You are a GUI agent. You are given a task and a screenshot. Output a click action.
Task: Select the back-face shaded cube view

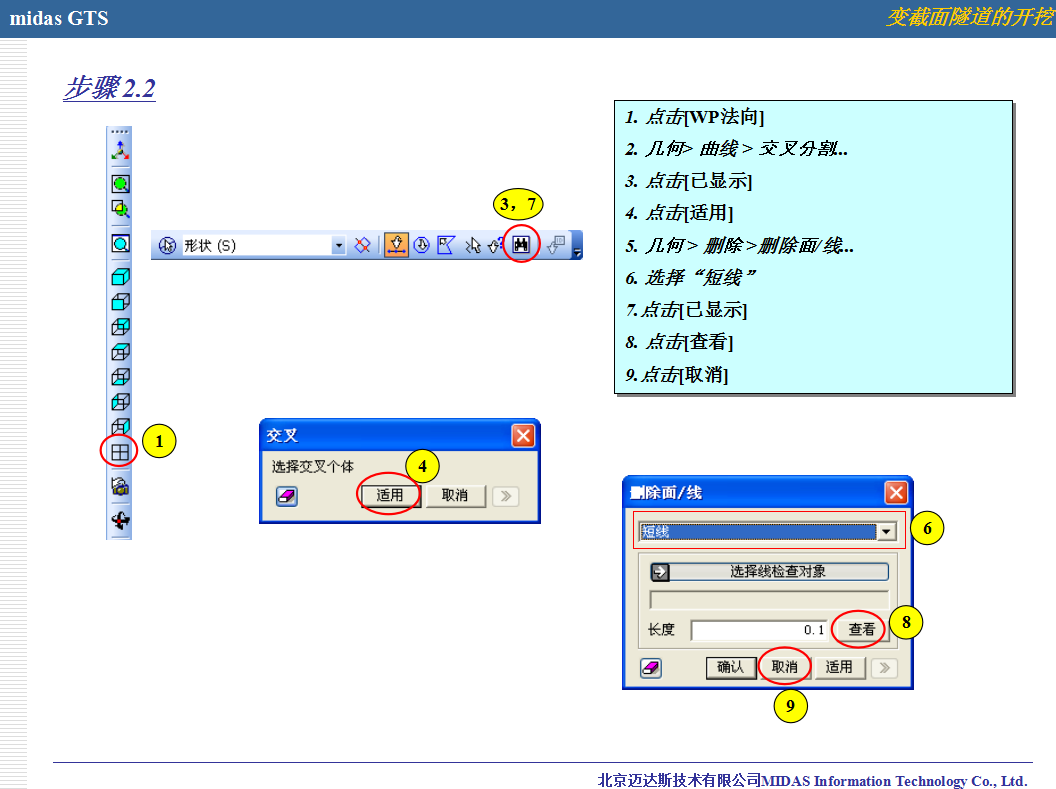(x=121, y=327)
